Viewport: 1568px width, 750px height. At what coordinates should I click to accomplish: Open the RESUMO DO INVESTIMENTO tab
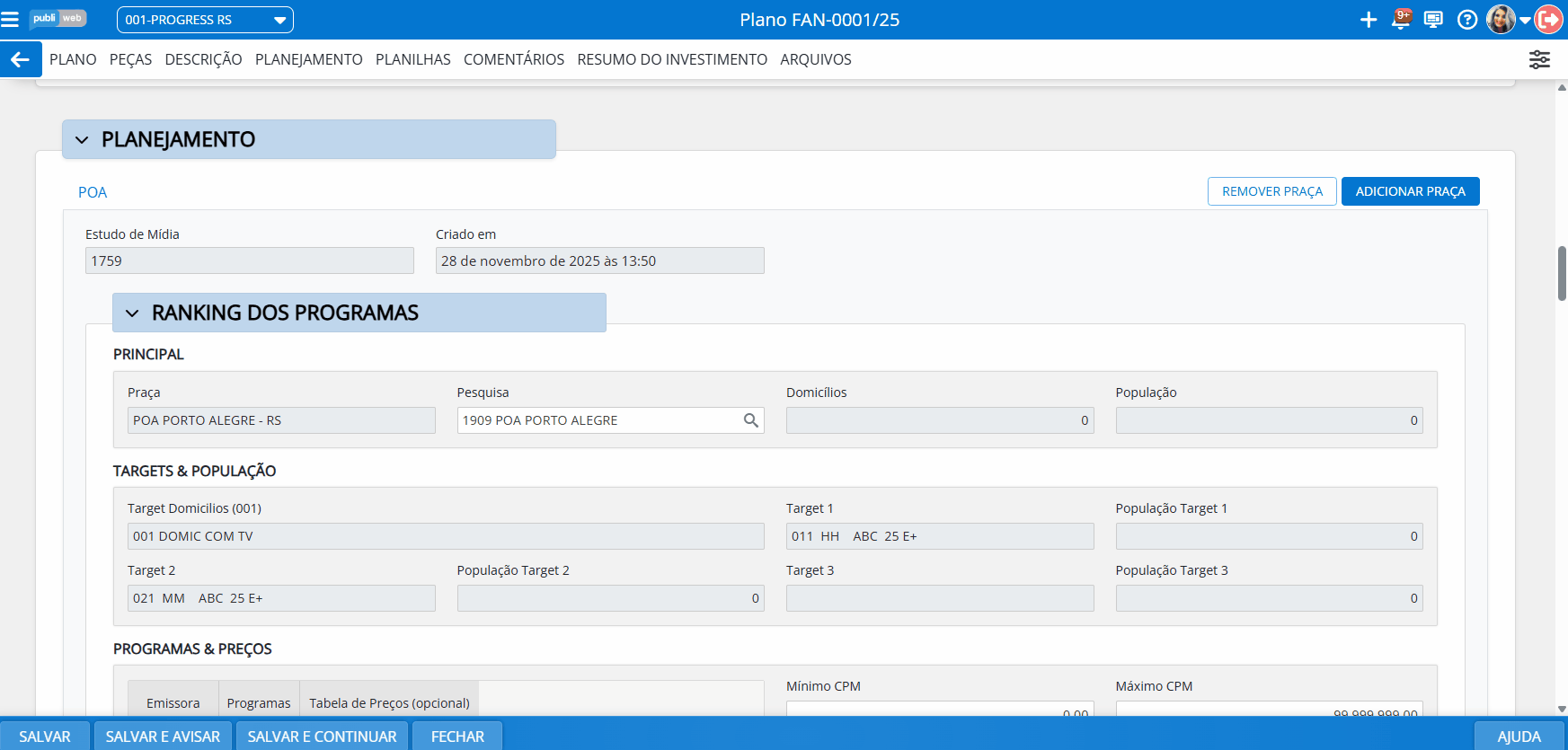click(671, 59)
